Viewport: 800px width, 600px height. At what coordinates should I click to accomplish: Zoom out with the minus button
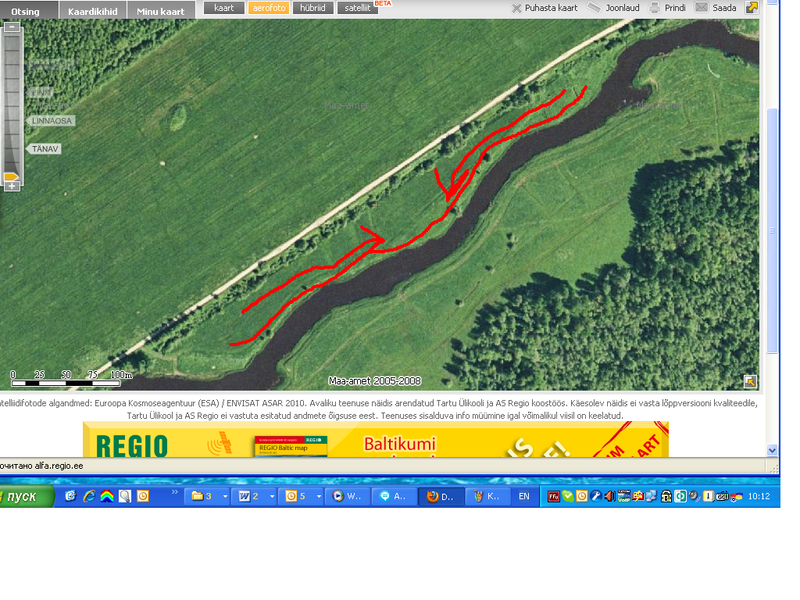tap(12, 27)
